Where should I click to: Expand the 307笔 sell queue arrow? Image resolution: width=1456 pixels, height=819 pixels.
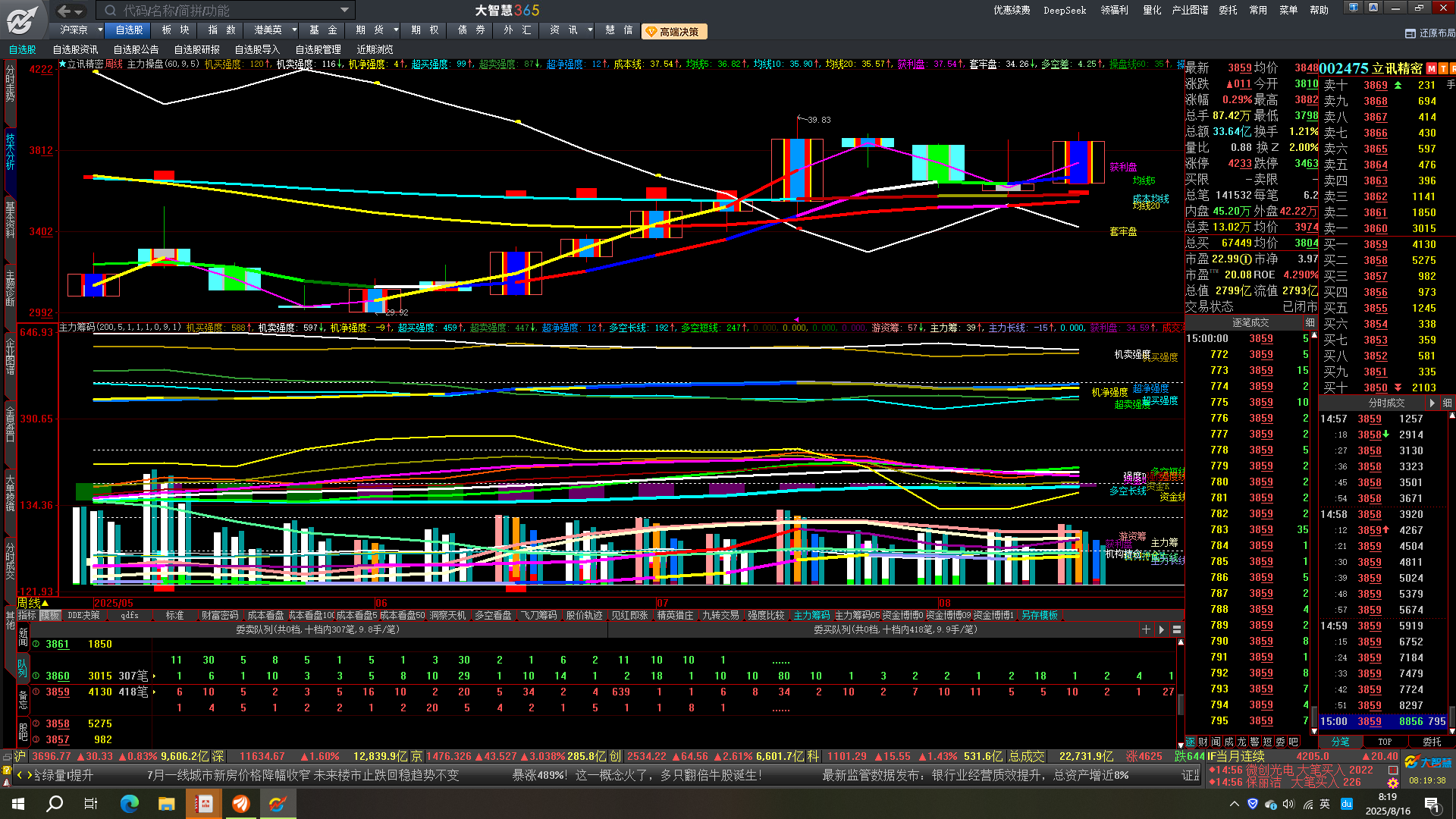155,676
